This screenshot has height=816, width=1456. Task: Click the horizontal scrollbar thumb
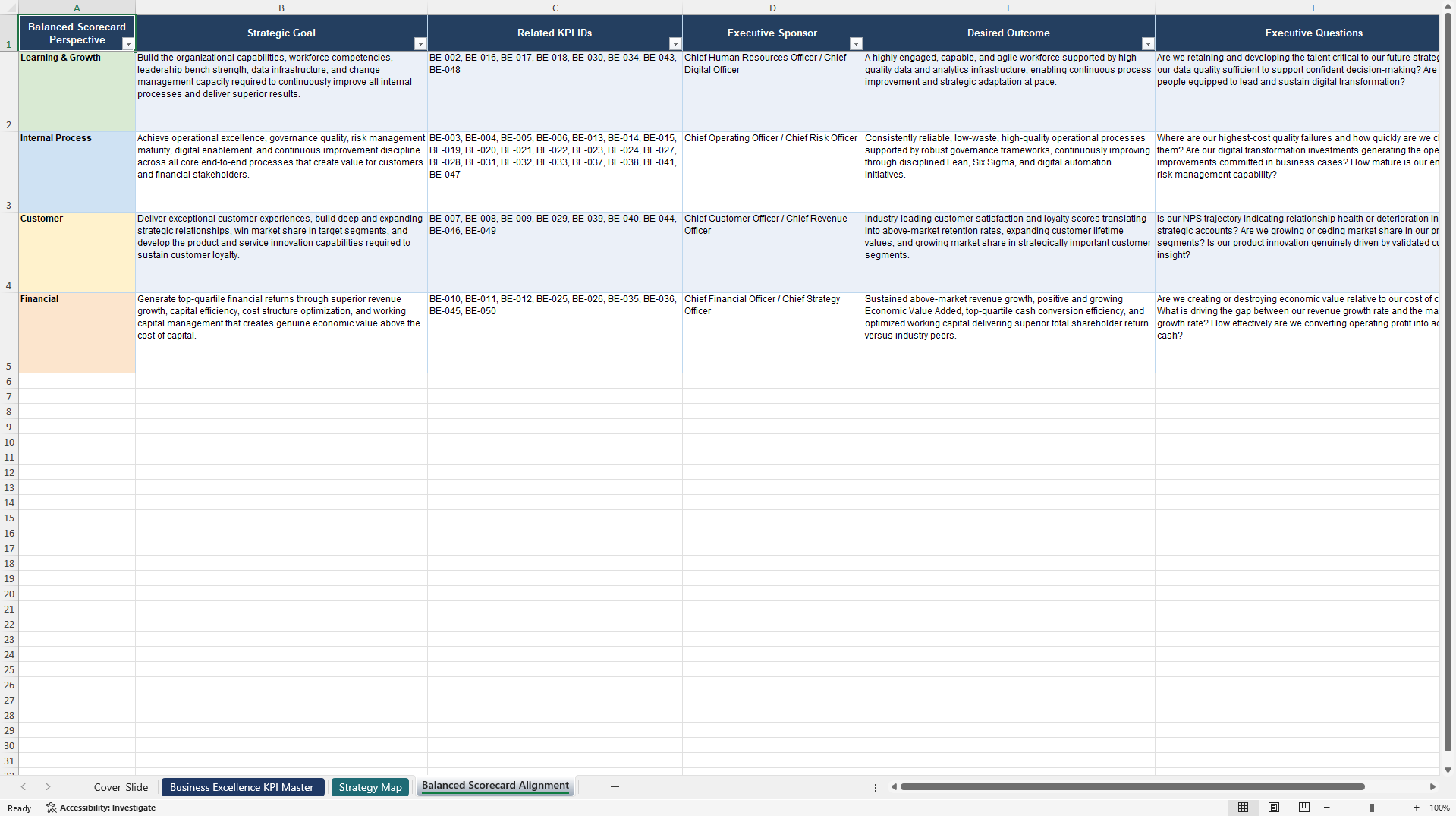pyautogui.click(x=1132, y=787)
